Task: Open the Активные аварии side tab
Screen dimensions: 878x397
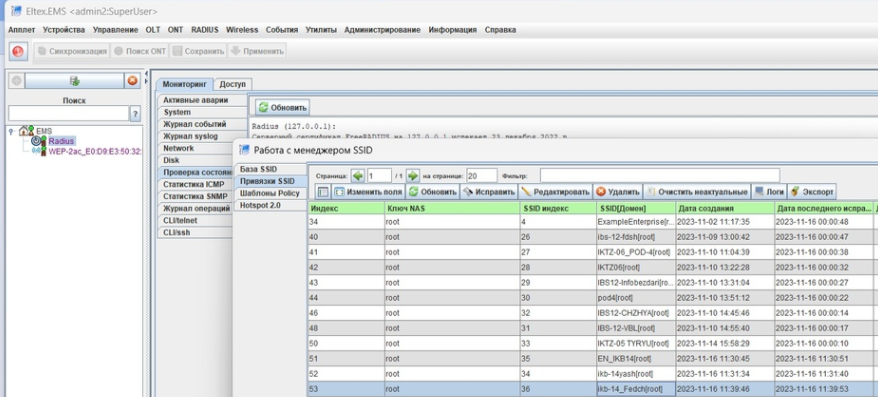Action: pyautogui.click(x=202, y=100)
